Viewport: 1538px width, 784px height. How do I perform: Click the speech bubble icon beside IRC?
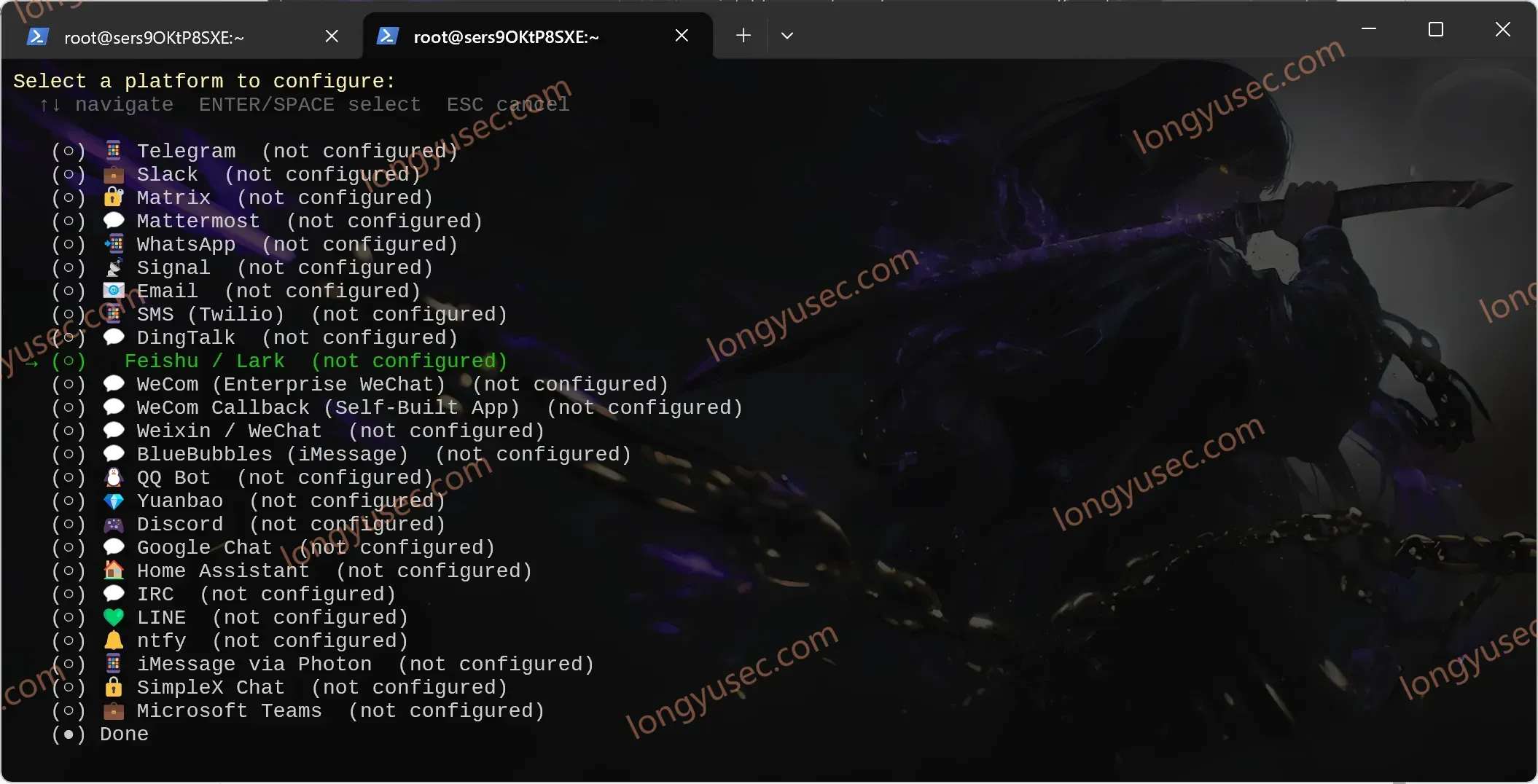pos(113,594)
